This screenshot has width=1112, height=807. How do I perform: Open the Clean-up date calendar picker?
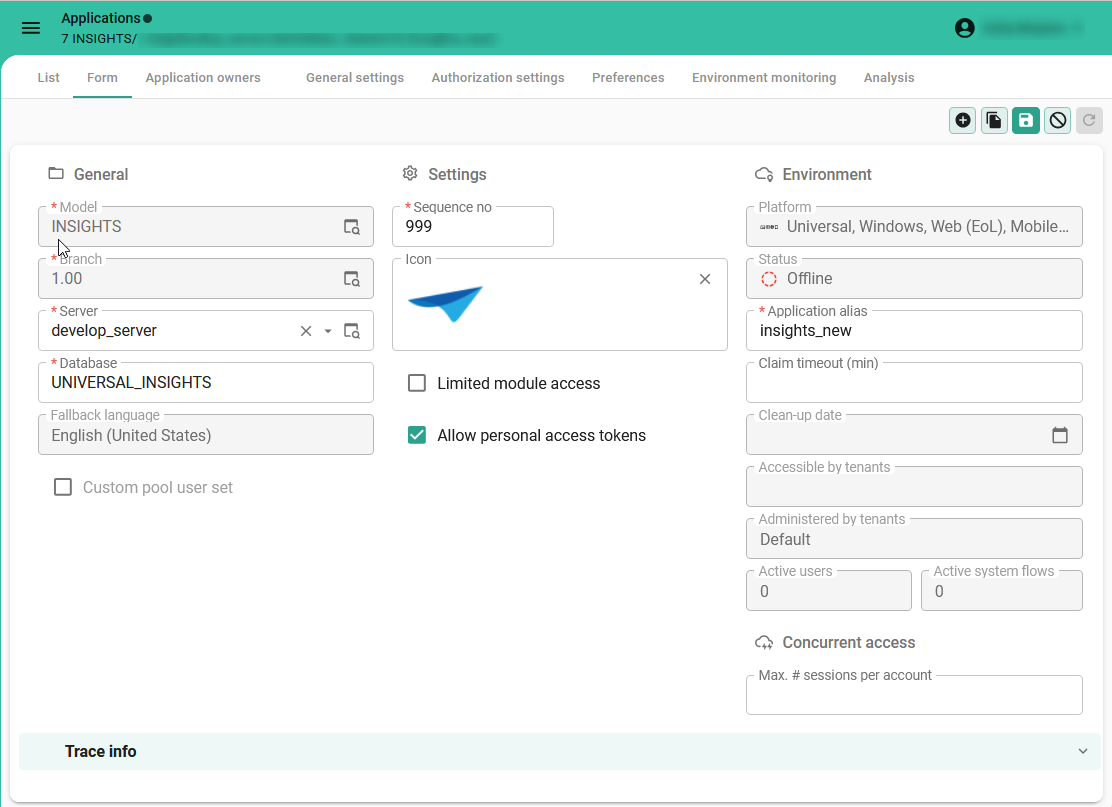(1062, 434)
